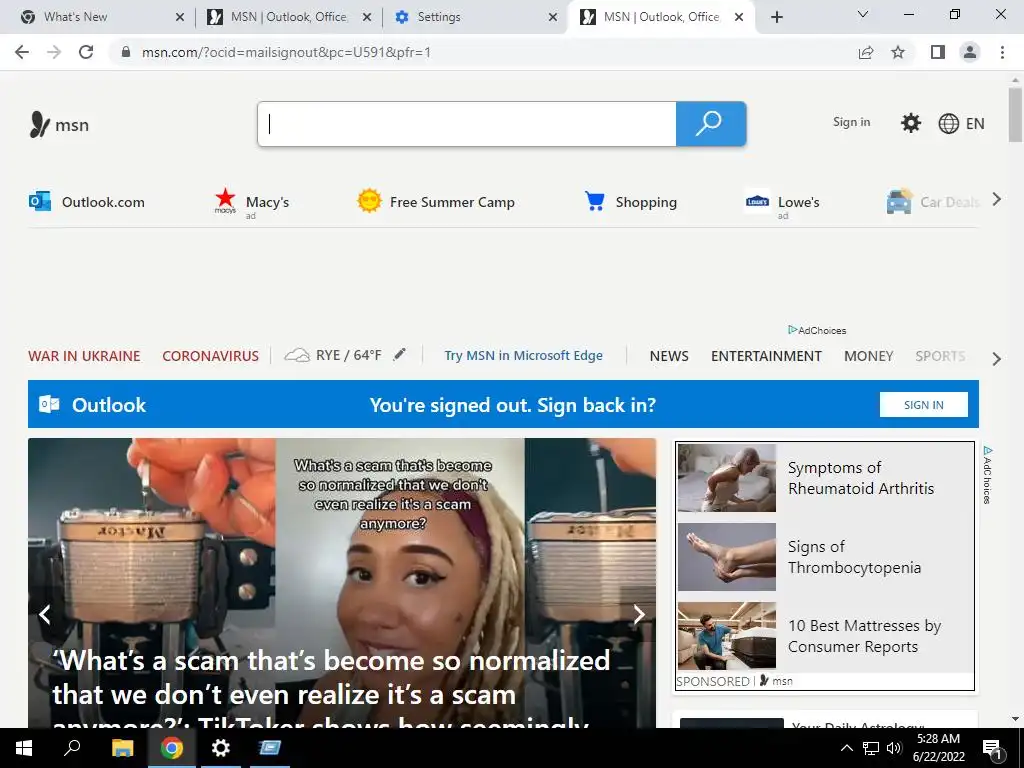
Task: Click the Outlook logo in blue banner
Action: pyautogui.click(x=49, y=404)
